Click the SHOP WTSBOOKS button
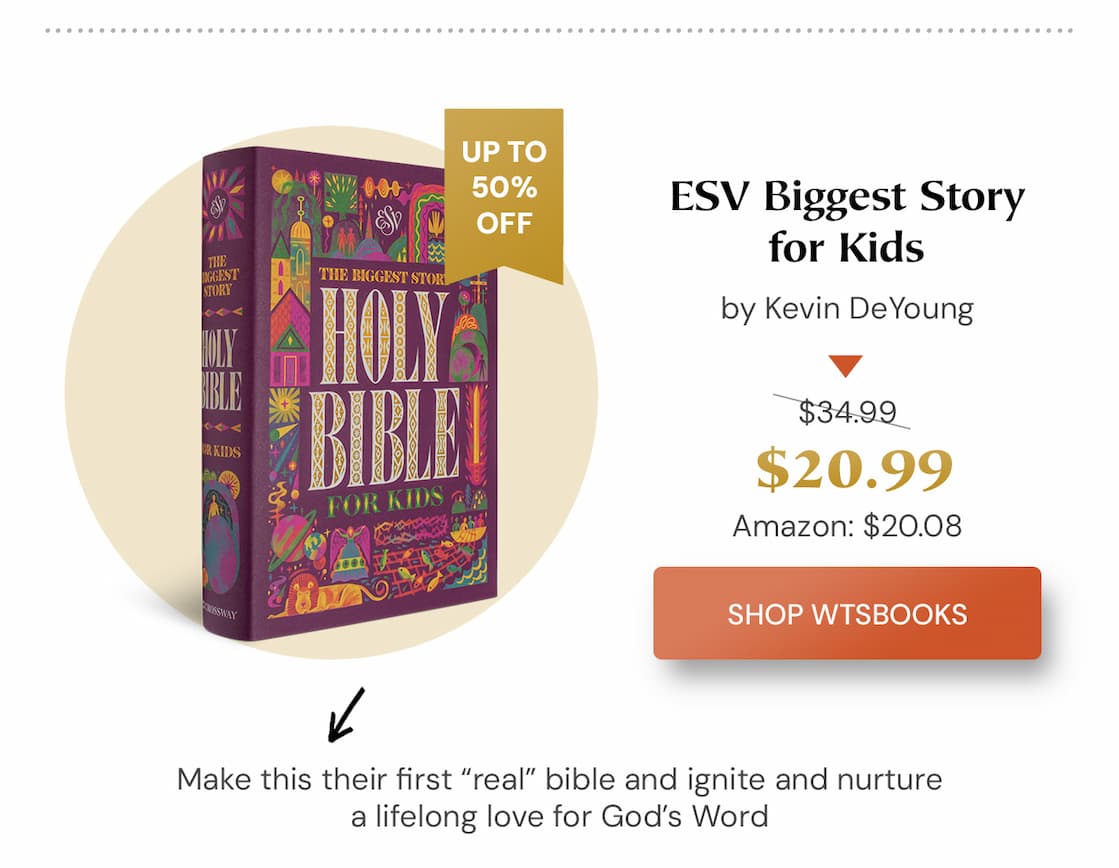1119x868 pixels. tap(846, 614)
